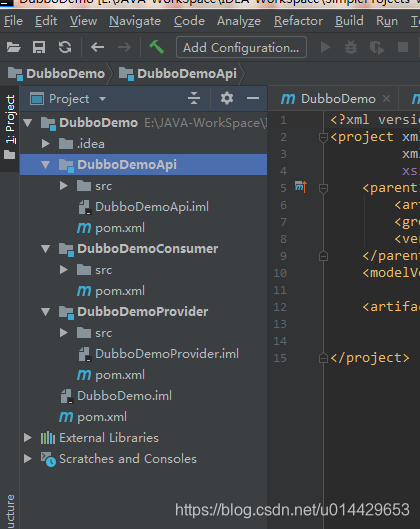The width and height of the screenshot is (420, 529).
Task: Open the Analyze menu
Action: pos(239,21)
